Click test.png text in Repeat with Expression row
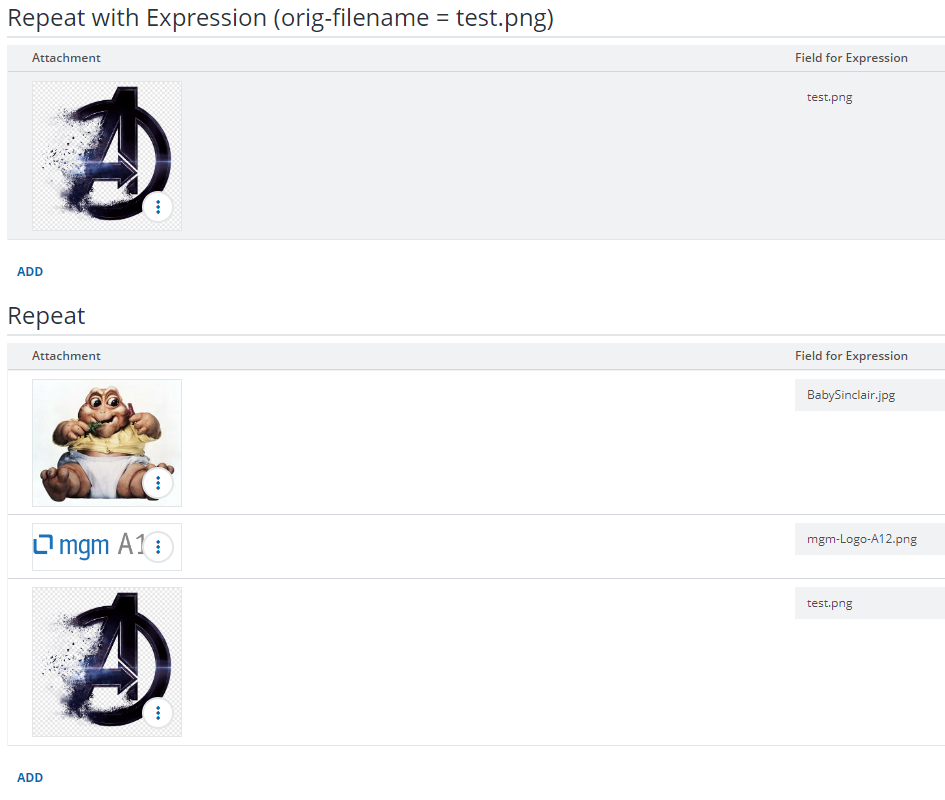The height and width of the screenshot is (800, 945). [x=829, y=97]
